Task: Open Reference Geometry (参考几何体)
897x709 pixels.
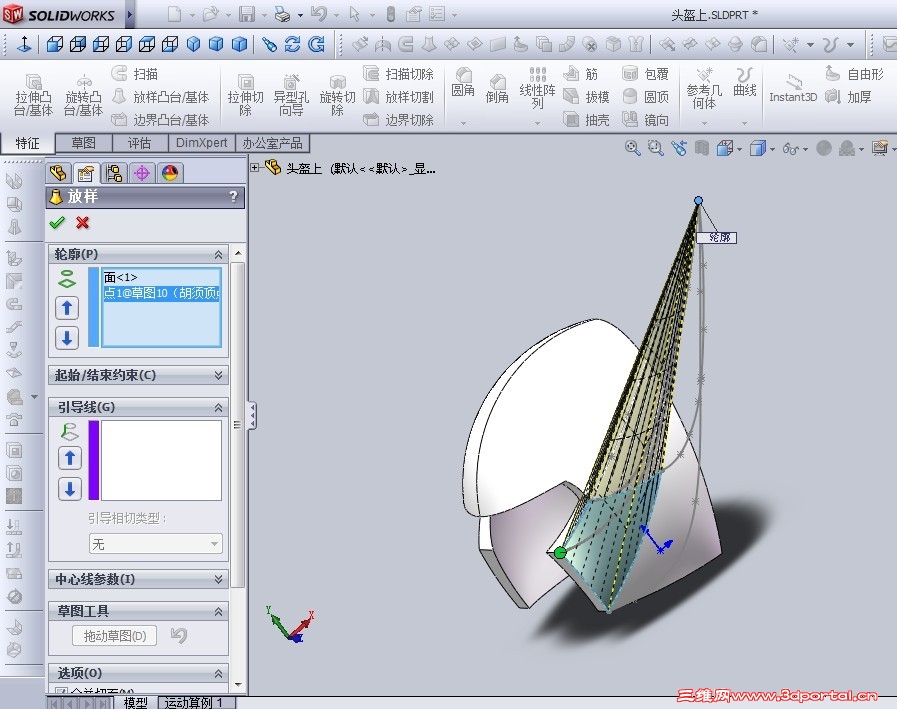Action: pos(704,88)
